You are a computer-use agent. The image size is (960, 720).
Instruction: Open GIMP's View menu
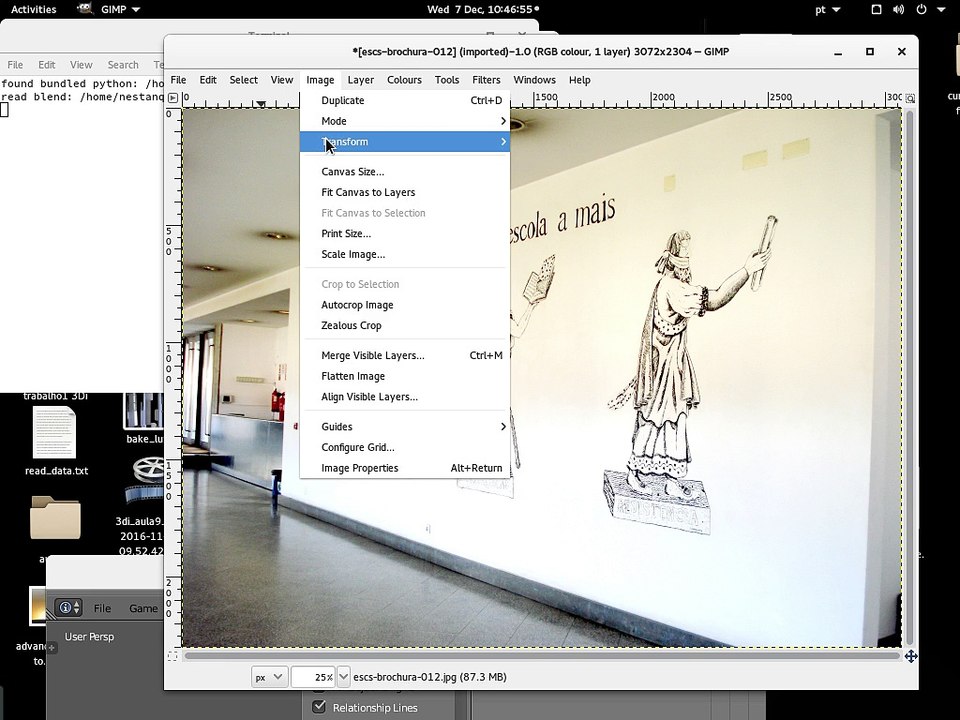click(282, 80)
